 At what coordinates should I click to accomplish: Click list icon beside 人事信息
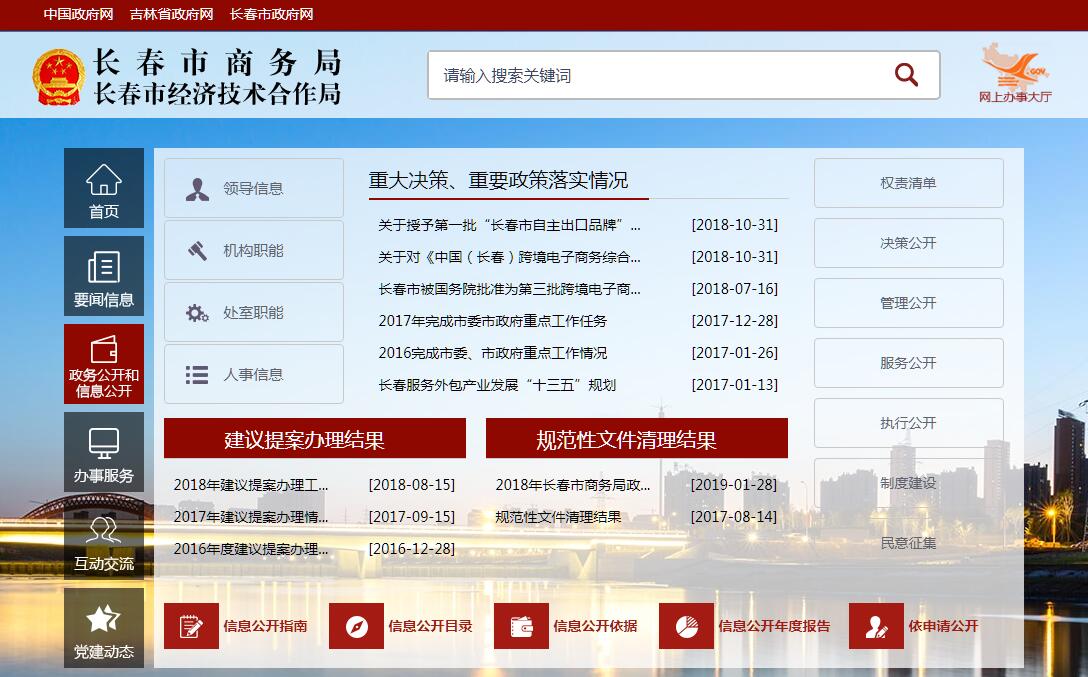coord(197,375)
